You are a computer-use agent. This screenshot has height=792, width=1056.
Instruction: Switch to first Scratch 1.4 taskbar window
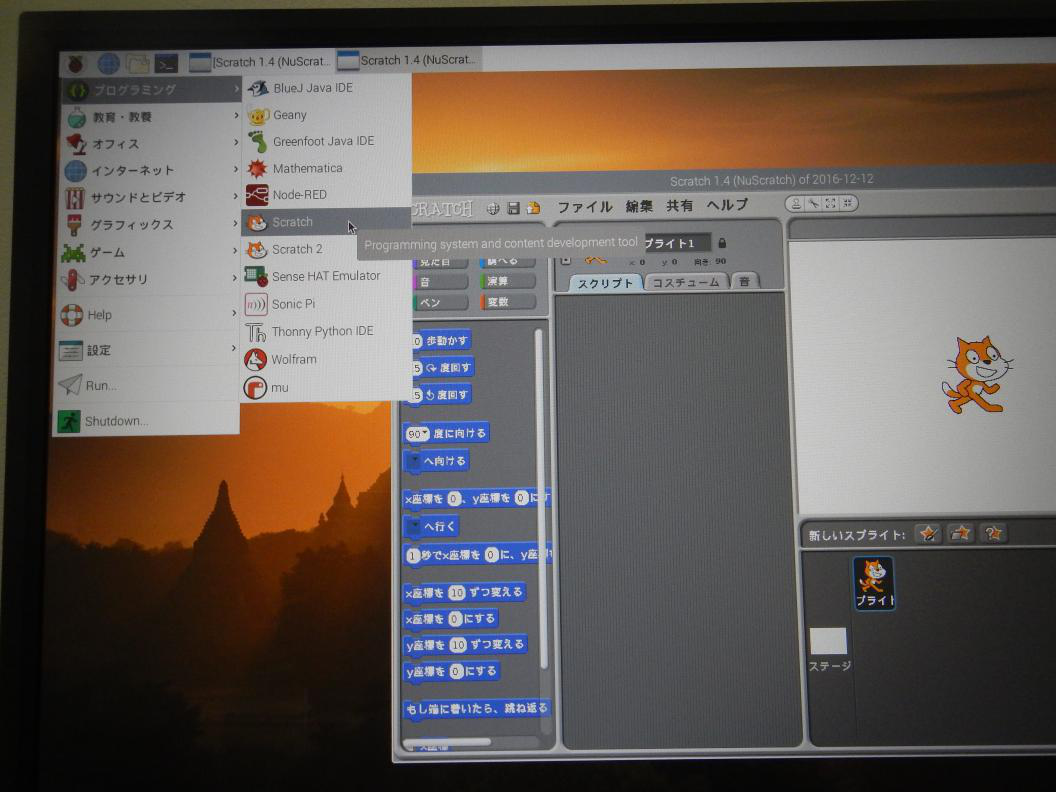coord(260,62)
